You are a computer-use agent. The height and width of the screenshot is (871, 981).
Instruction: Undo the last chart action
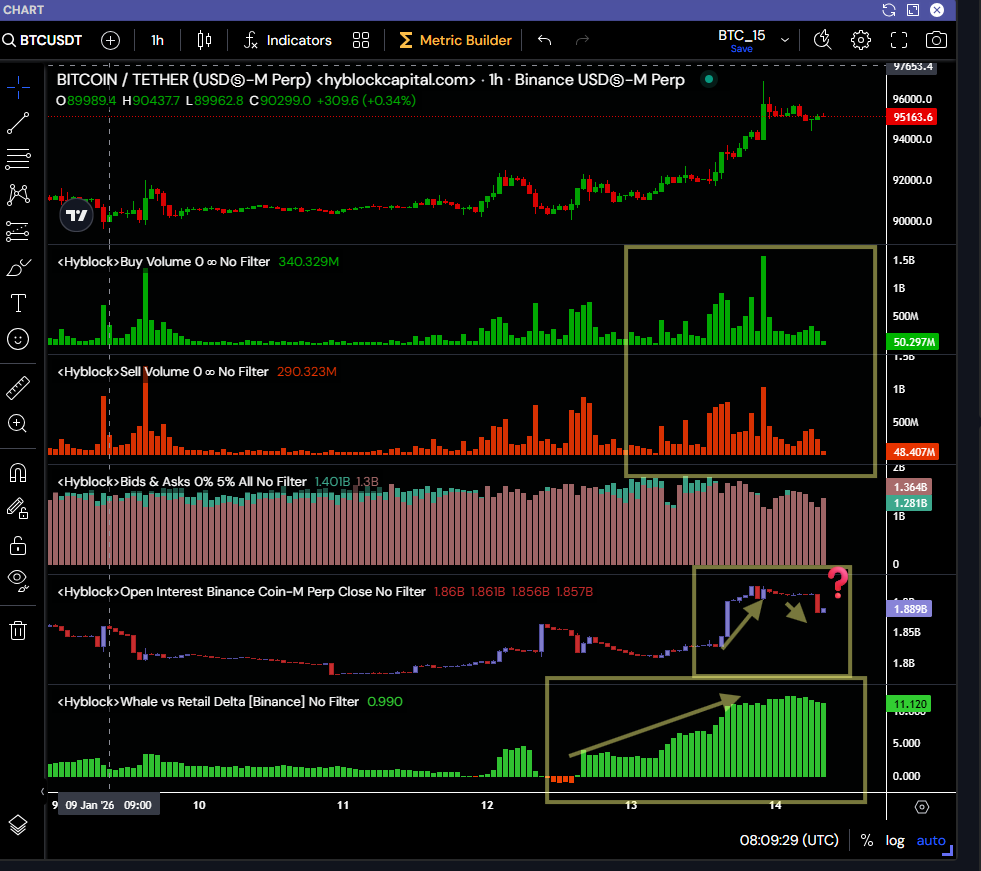click(x=544, y=41)
